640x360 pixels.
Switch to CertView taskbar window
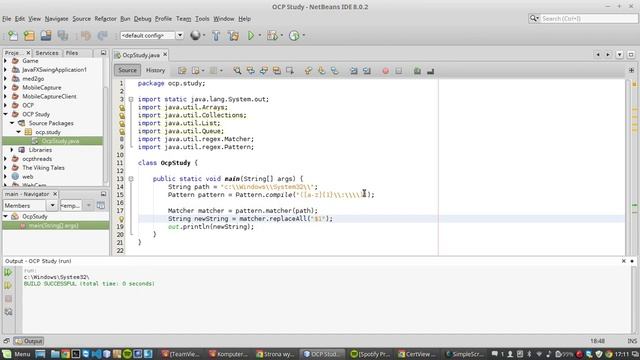(x=417, y=354)
